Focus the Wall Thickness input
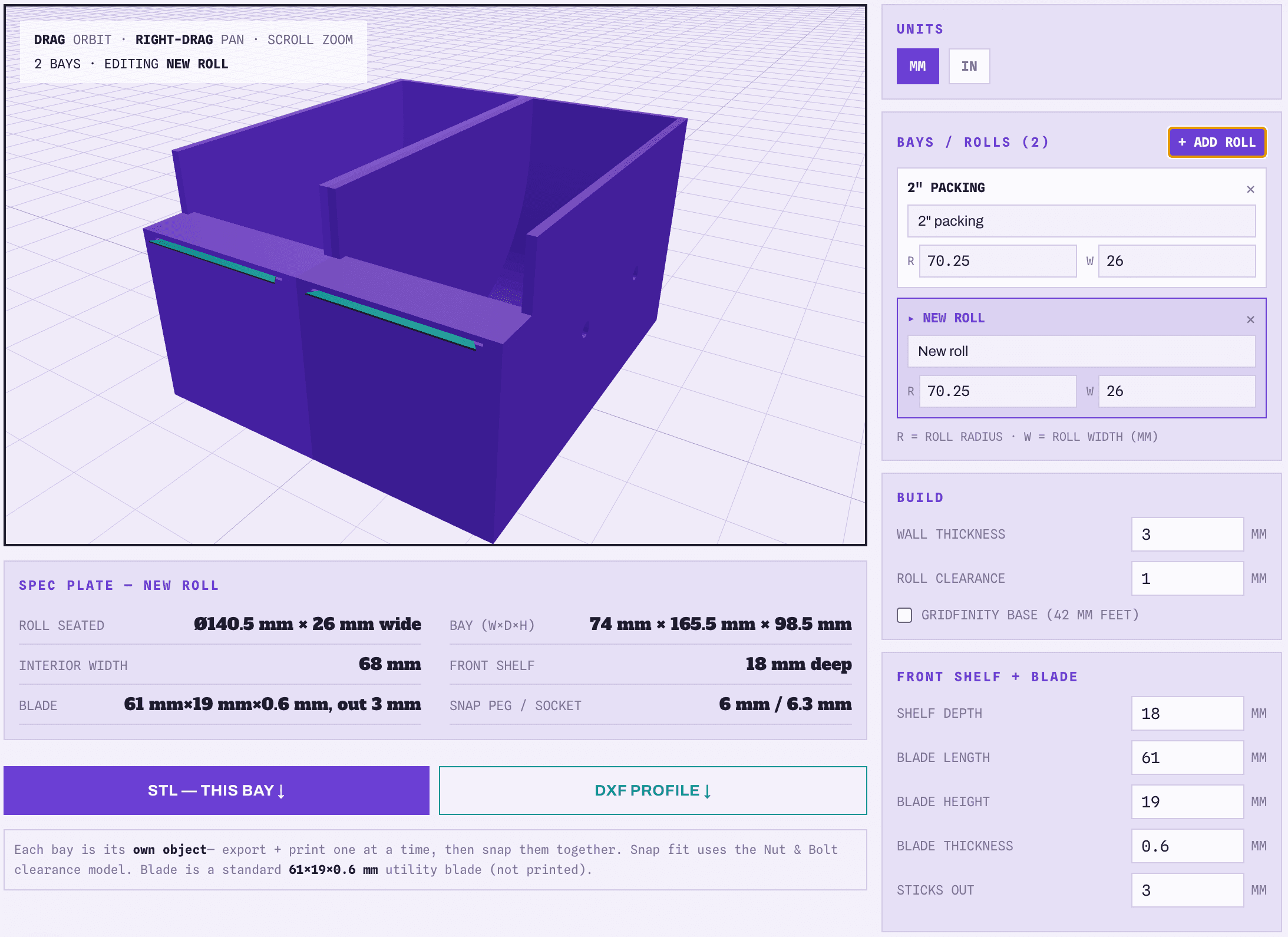The width and height of the screenshot is (1288, 937). [1187, 535]
